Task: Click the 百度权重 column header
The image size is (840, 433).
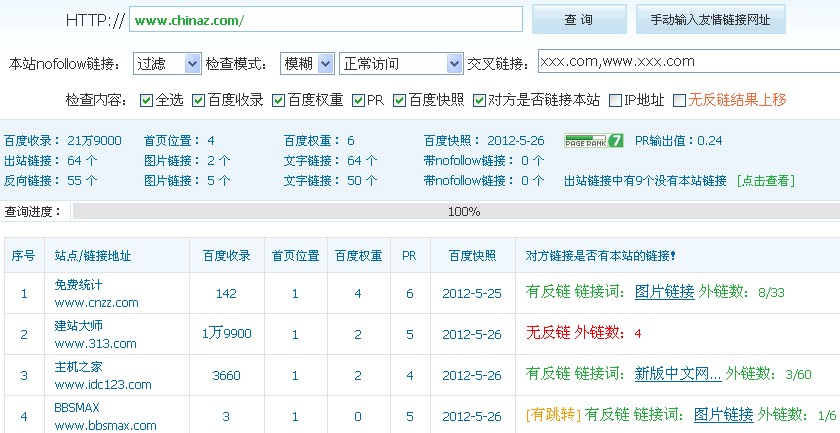Action: pos(358,256)
